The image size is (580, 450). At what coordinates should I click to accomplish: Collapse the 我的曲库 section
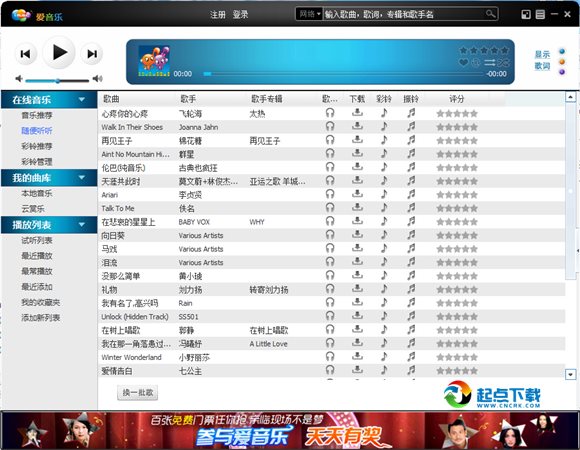point(82,177)
